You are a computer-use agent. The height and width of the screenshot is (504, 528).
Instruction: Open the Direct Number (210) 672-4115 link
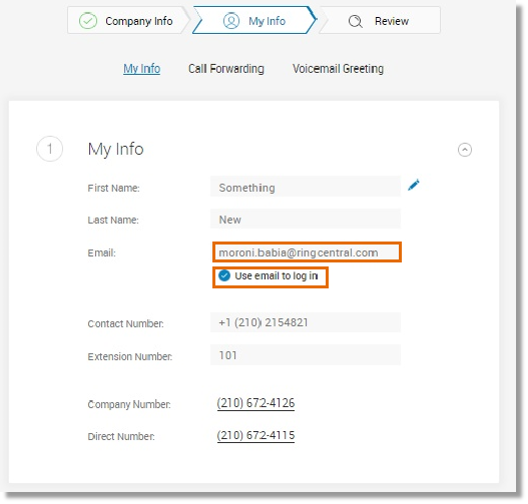(256, 435)
